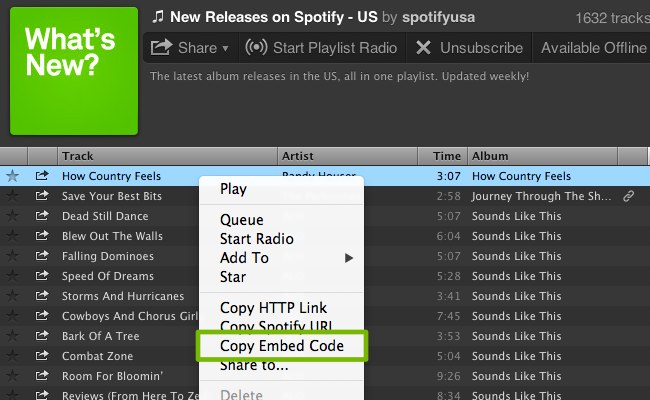
Task: Select Star in the context menu
Action: (x=233, y=277)
